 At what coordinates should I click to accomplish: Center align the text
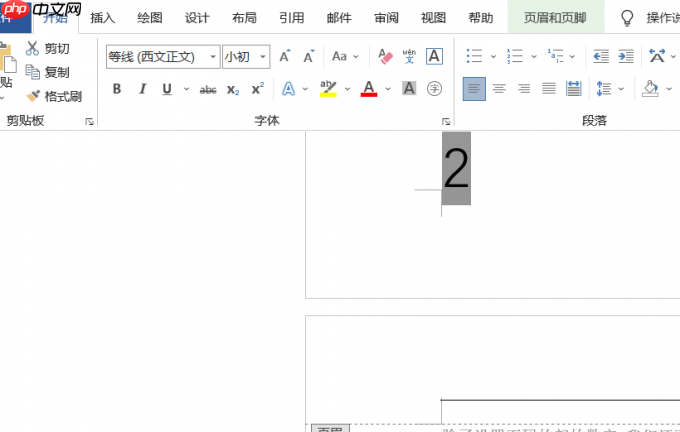pyautogui.click(x=499, y=89)
